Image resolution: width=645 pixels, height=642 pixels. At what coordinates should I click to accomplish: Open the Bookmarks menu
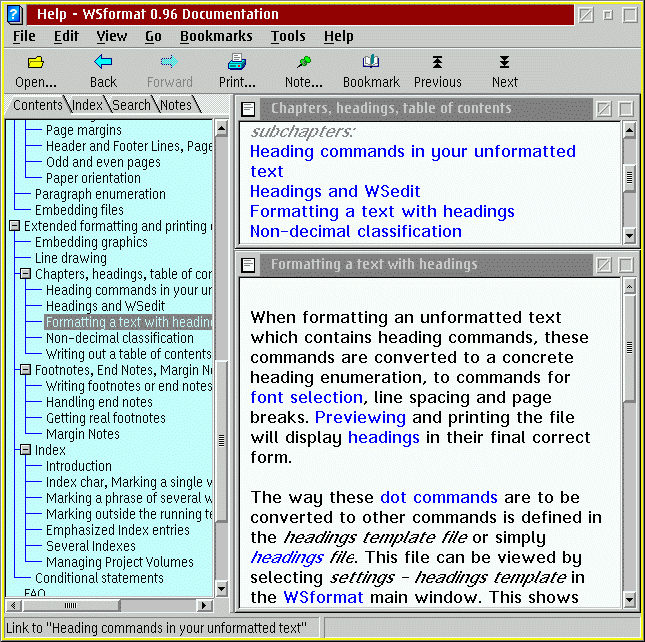click(216, 36)
